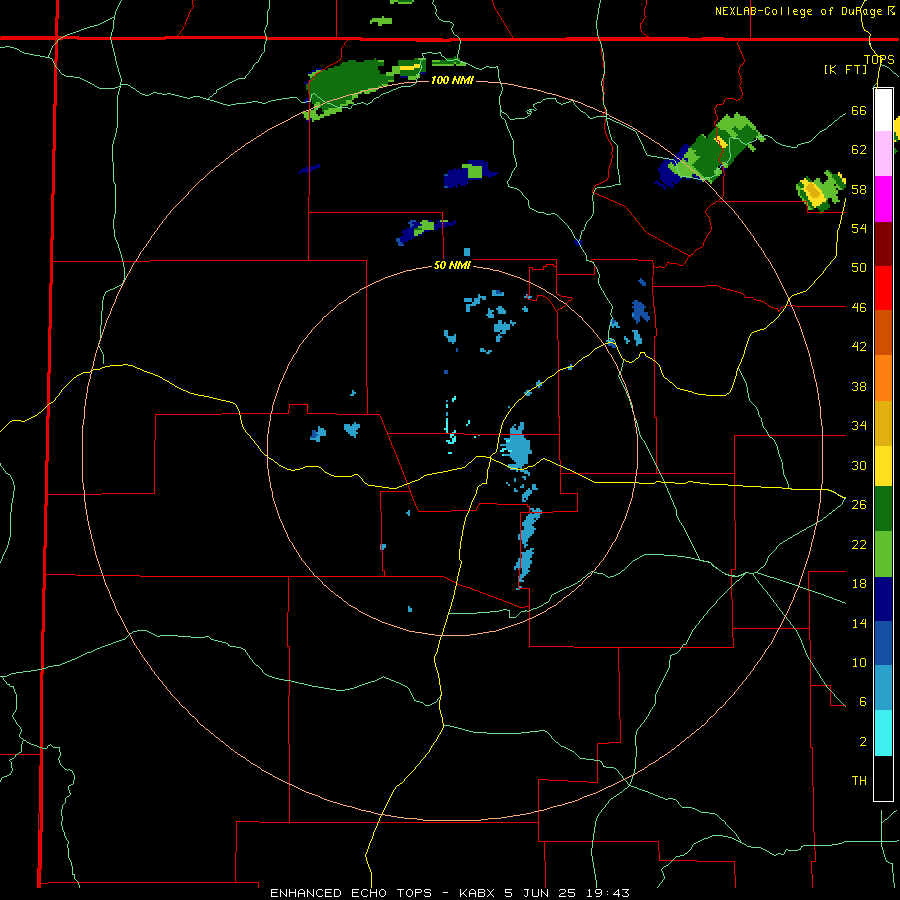900x900 pixels.
Task: Select the medium blue 10-14 kft legend swatch
Action: click(x=883, y=643)
